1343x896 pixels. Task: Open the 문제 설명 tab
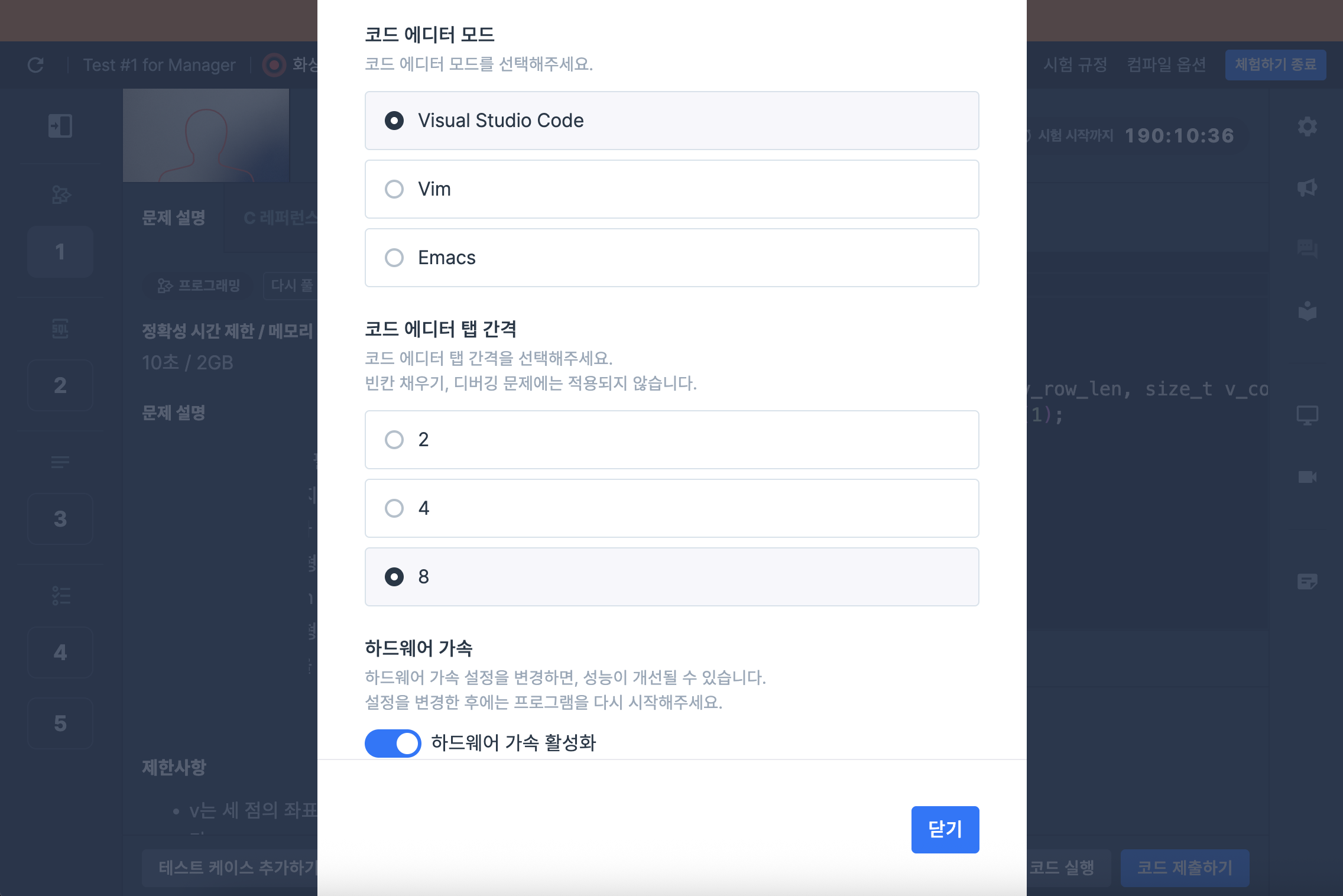click(x=174, y=218)
